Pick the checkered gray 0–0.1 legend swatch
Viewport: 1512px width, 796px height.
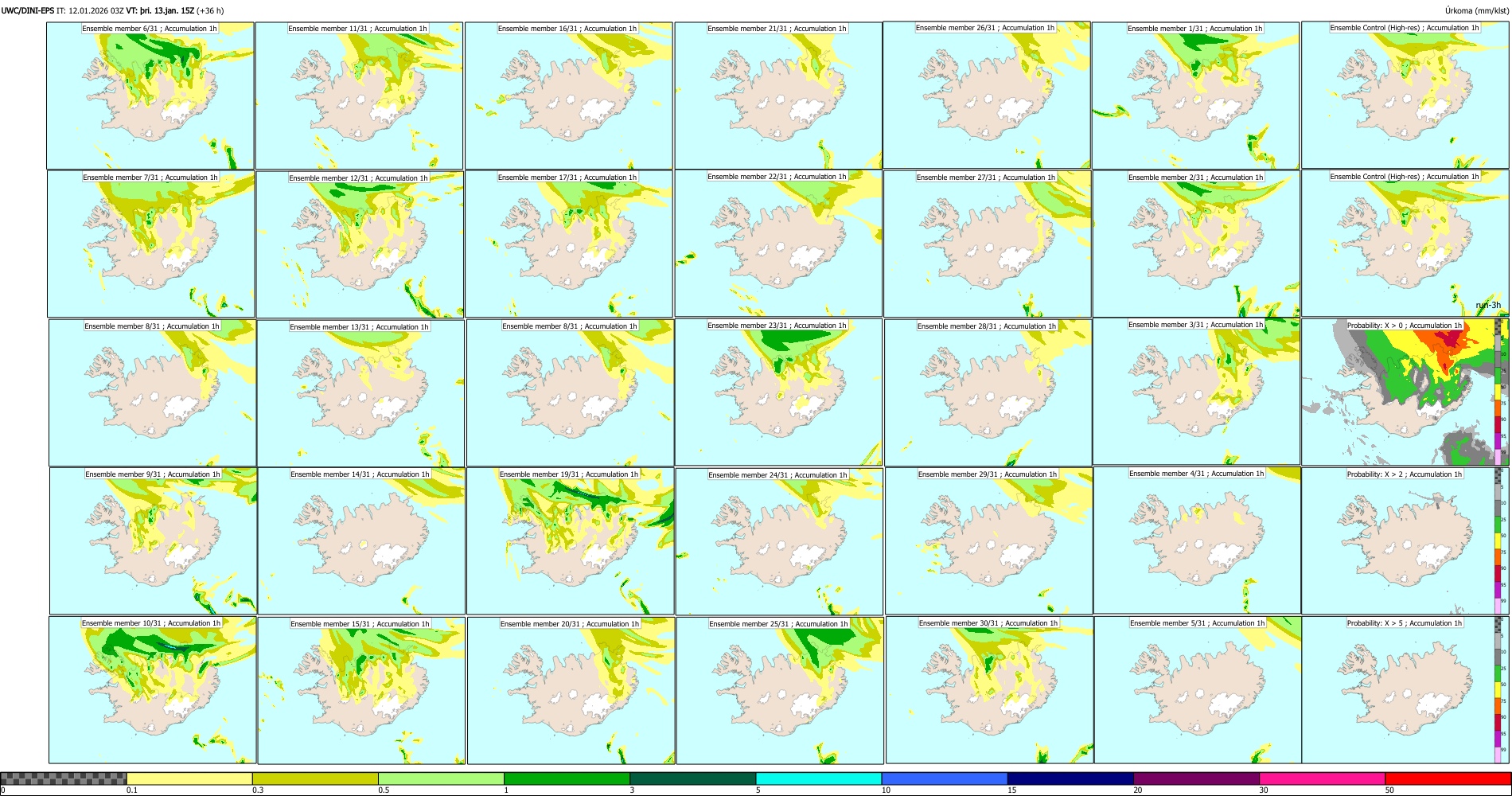click(x=64, y=778)
